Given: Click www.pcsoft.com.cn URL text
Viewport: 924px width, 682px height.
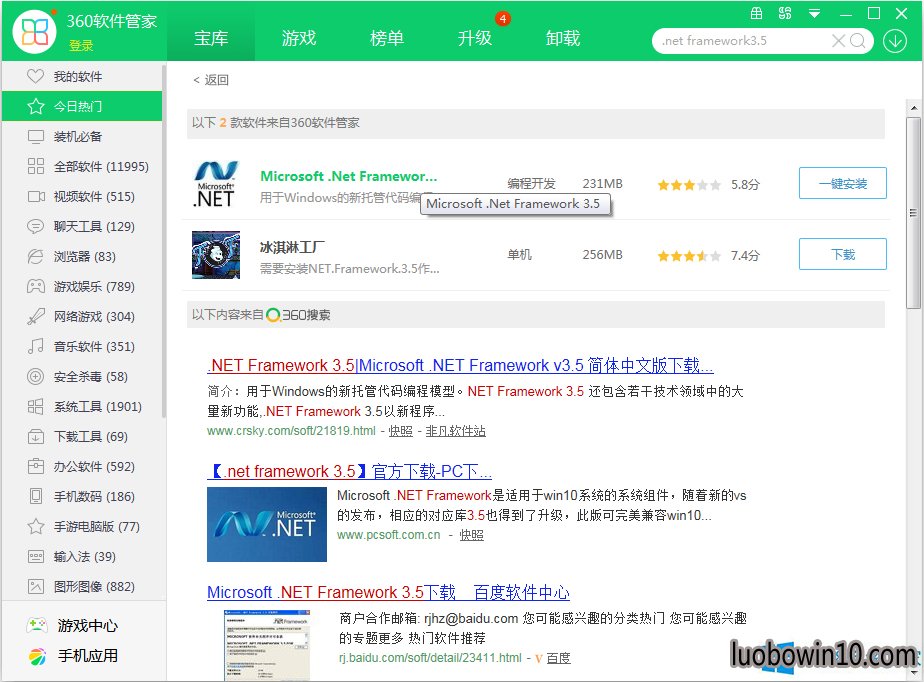Looking at the screenshot, I should point(388,535).
